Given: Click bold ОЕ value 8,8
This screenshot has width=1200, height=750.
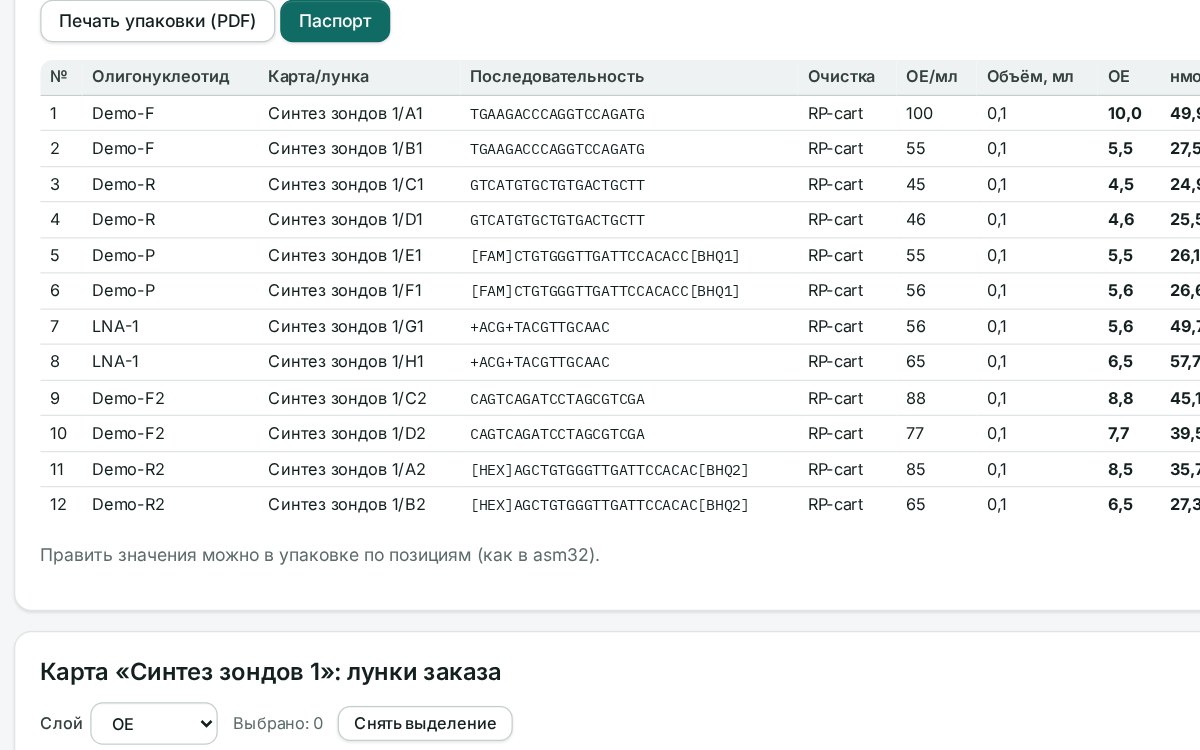Looking at the screenshot, I should click(1120, 398).
